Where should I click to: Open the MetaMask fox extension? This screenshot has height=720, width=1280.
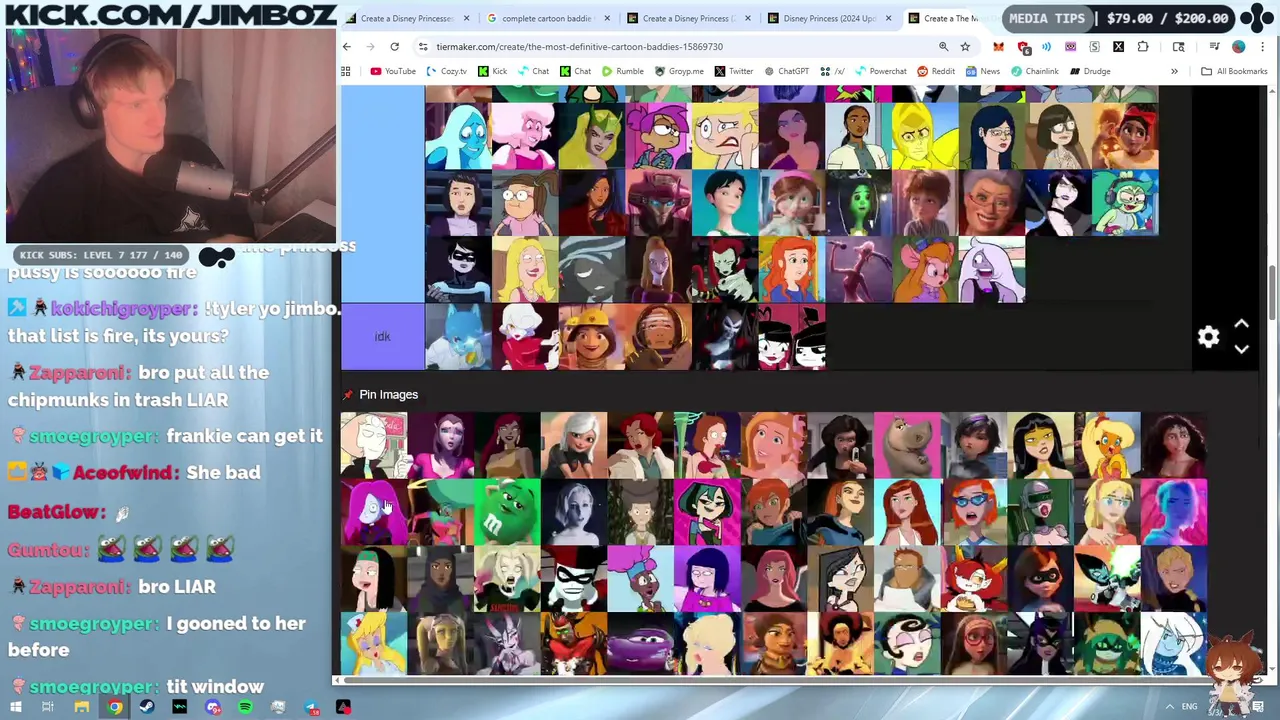click(998, 46)
